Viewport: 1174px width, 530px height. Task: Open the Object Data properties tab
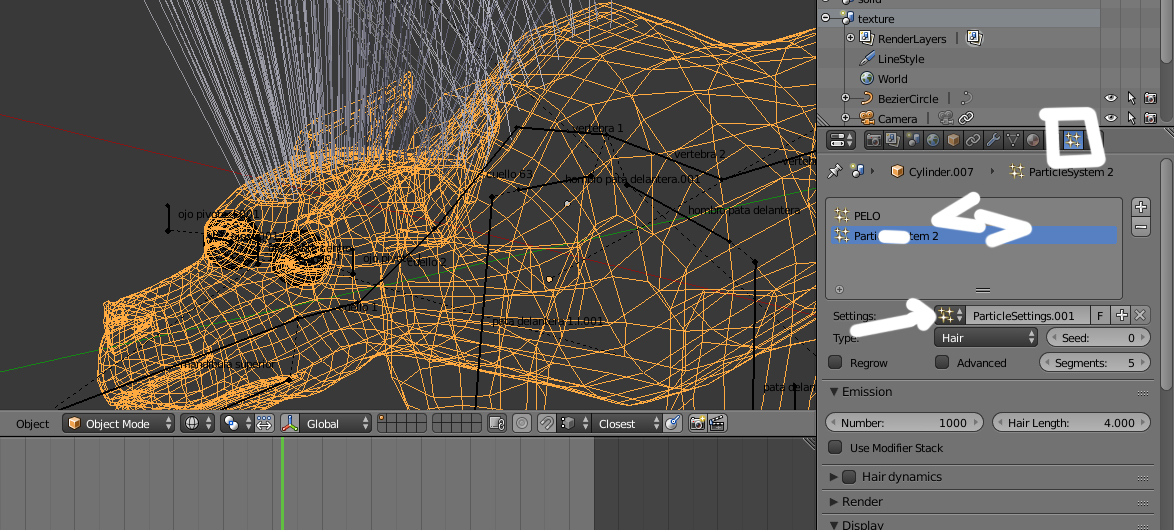[x=1014, y=139]
